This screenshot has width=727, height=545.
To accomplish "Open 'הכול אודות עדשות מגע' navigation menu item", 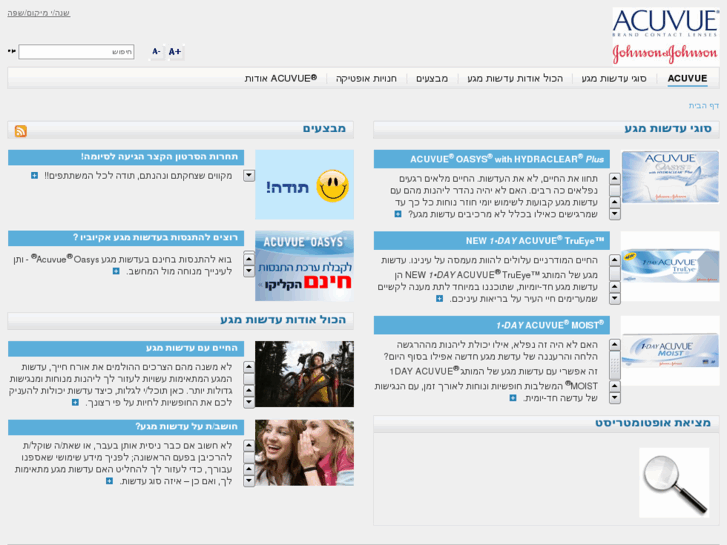I will coord(515,78).
